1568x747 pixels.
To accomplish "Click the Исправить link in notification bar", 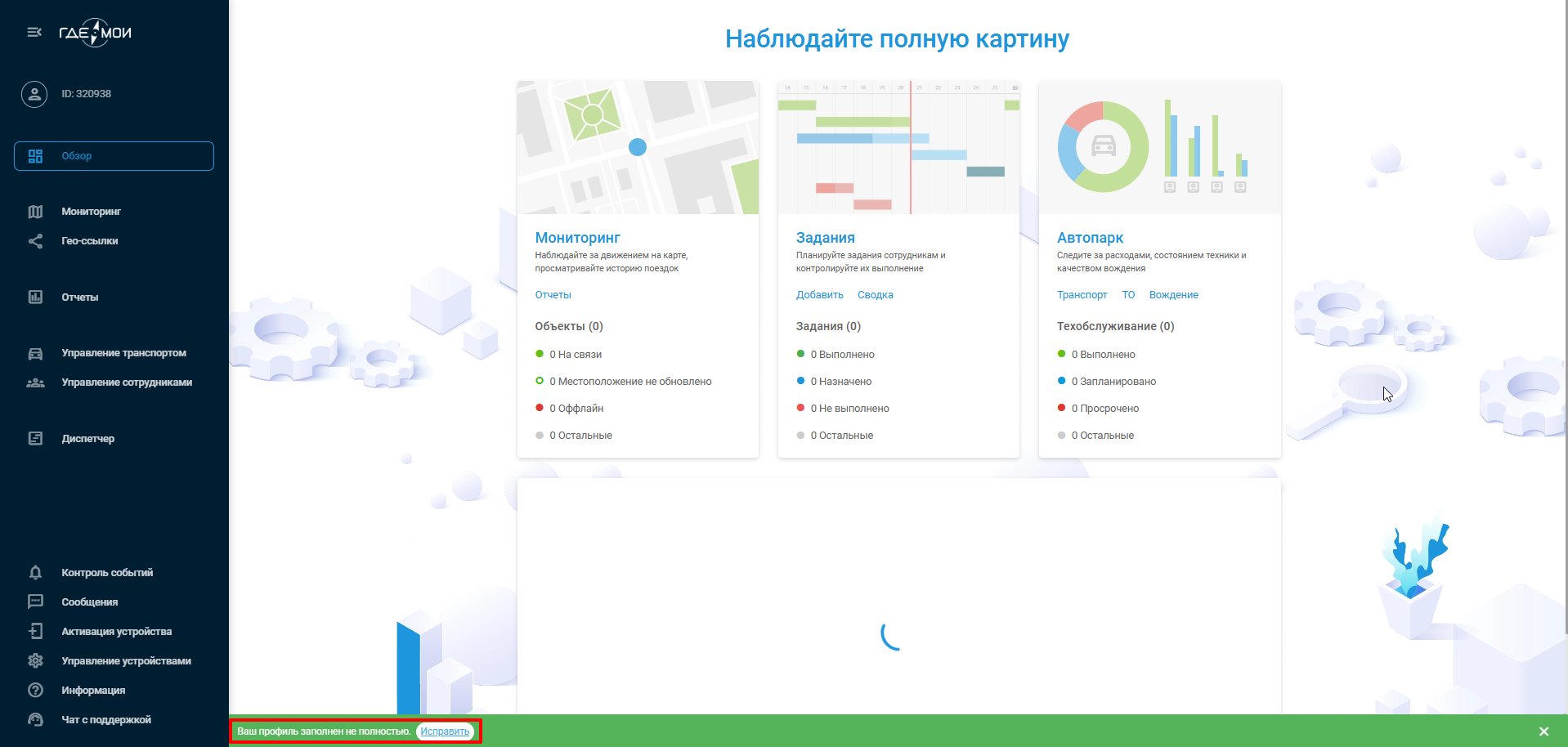I will [445, 731].
